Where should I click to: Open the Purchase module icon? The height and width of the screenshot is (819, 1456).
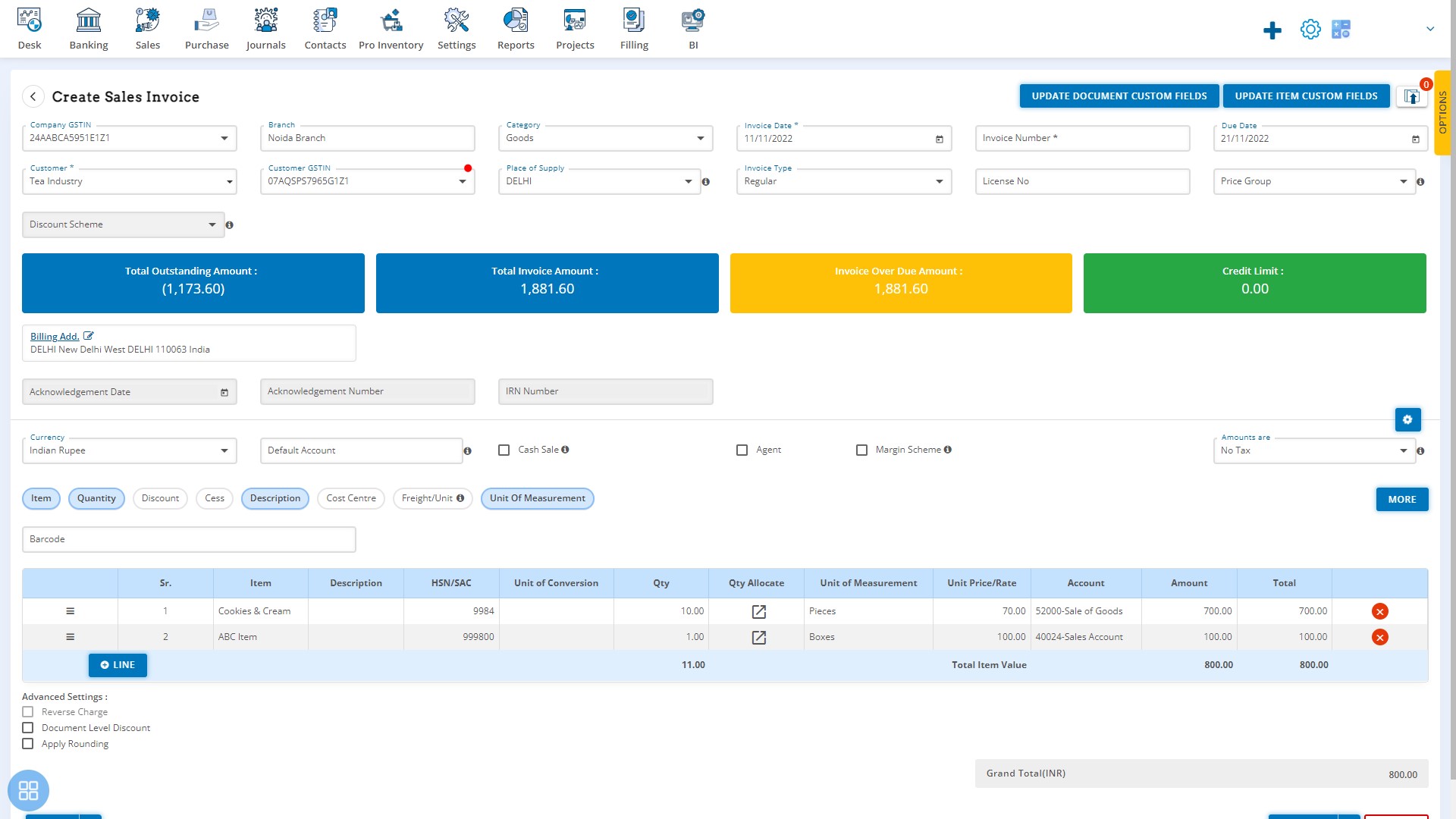pos(206,20)
